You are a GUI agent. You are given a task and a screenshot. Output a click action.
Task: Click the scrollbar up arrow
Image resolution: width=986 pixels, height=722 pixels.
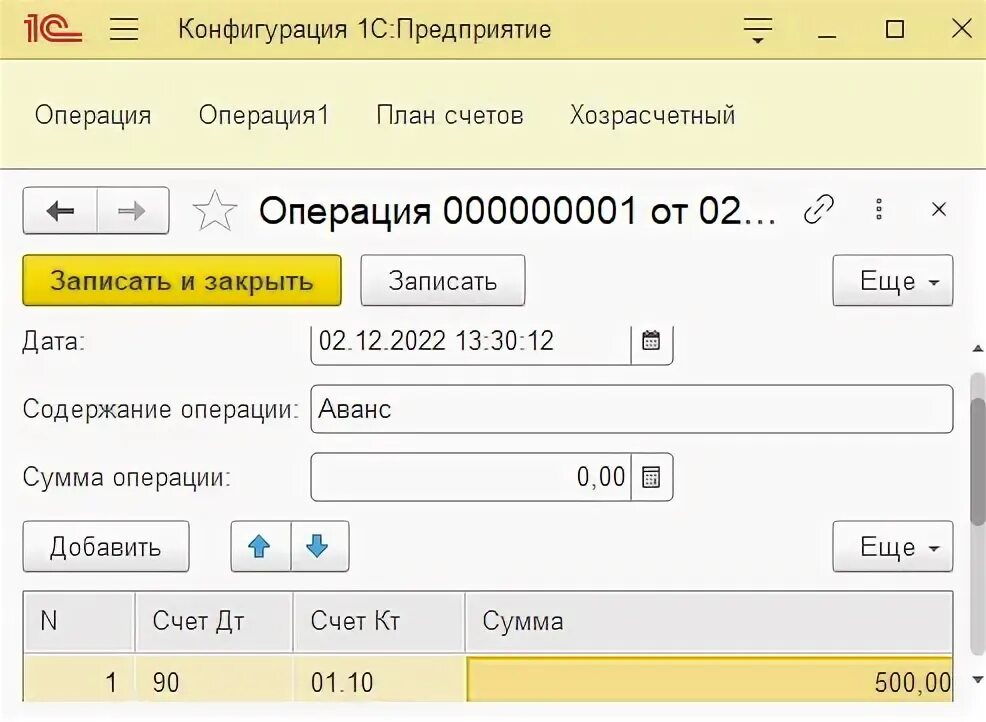[x=978, y=348]
